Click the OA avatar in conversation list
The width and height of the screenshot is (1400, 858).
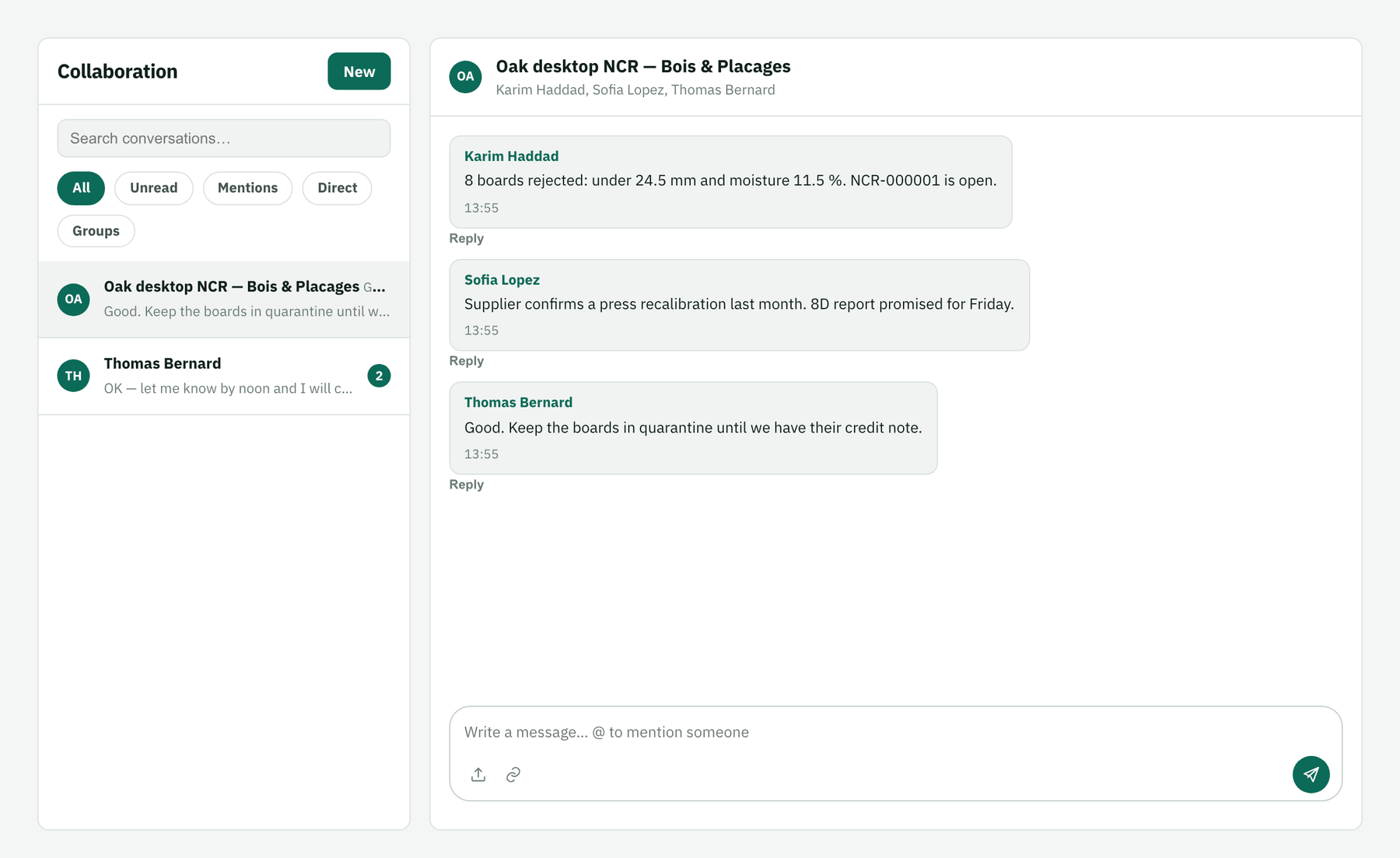(73, 299)
